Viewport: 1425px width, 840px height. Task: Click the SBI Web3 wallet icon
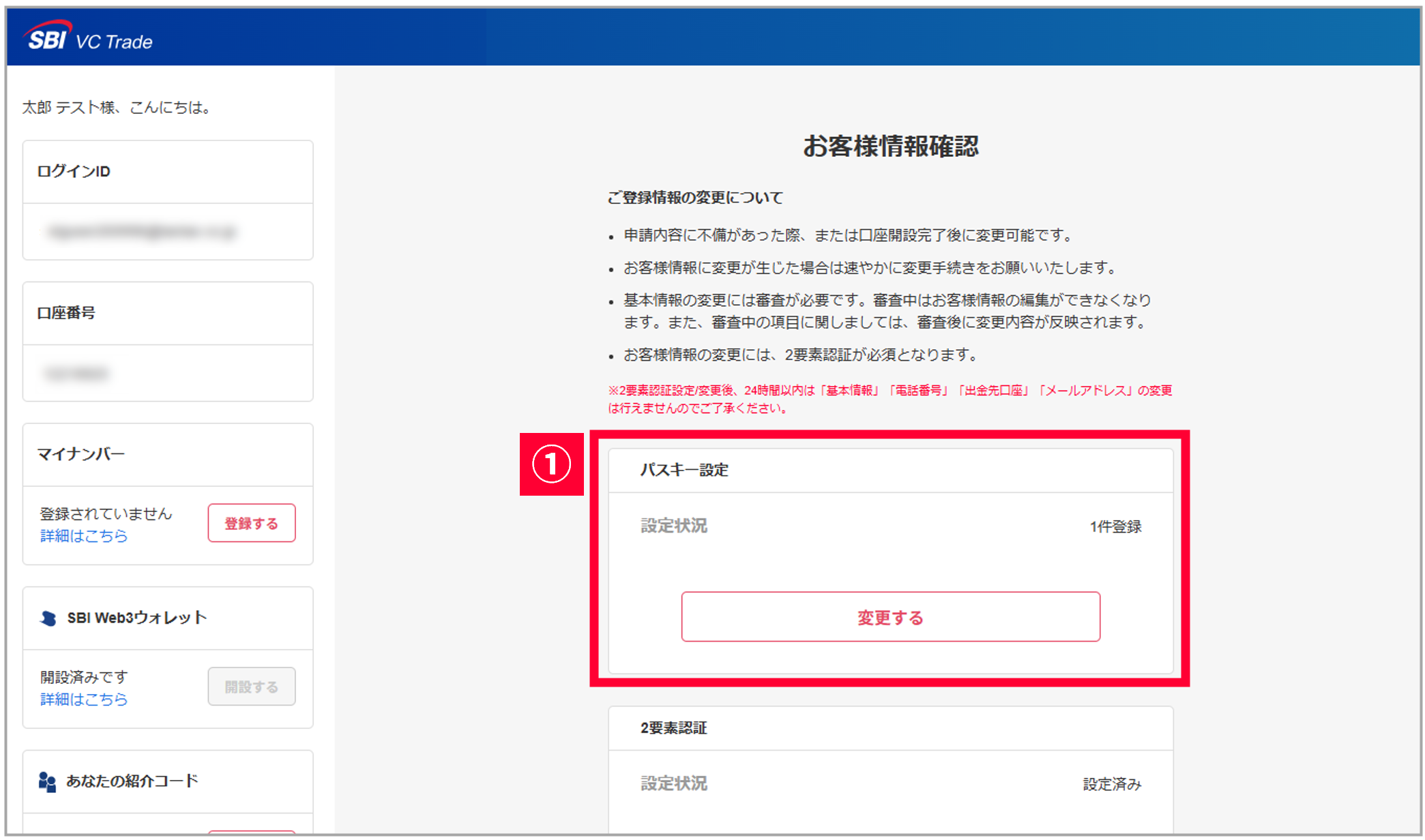pyautogui.click(x=48, y=618)
